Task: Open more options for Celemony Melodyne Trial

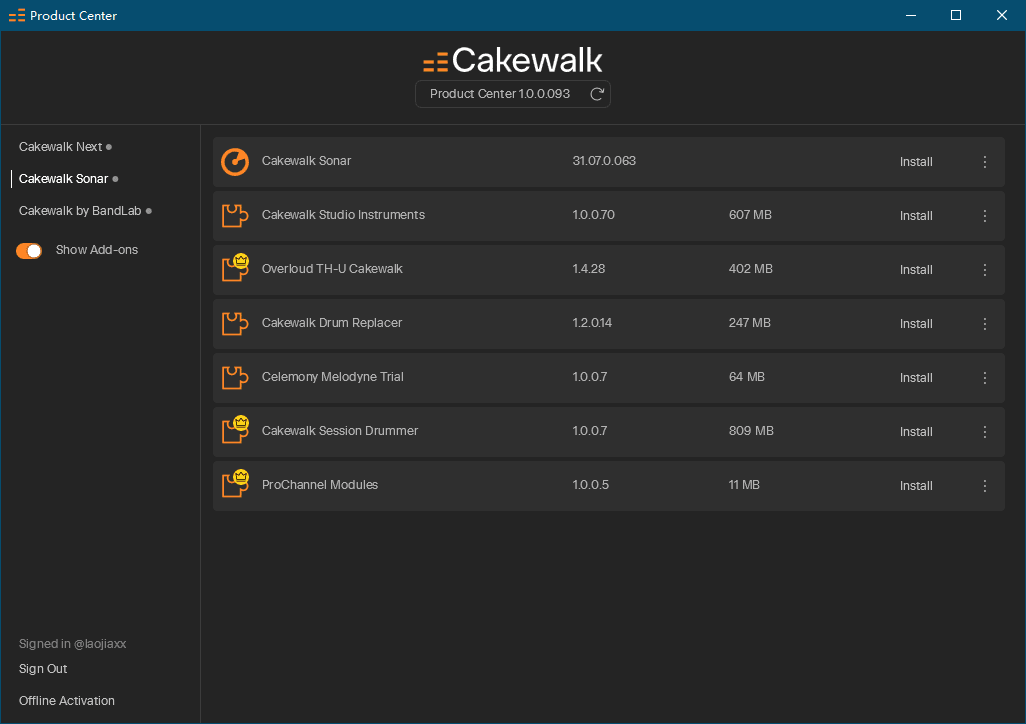Action: 985,378
